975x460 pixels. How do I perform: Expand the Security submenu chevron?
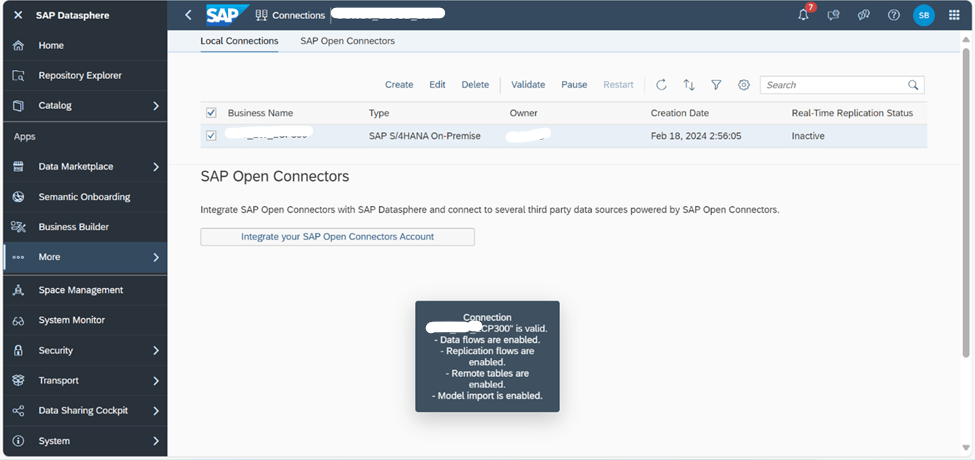point(156,351)
